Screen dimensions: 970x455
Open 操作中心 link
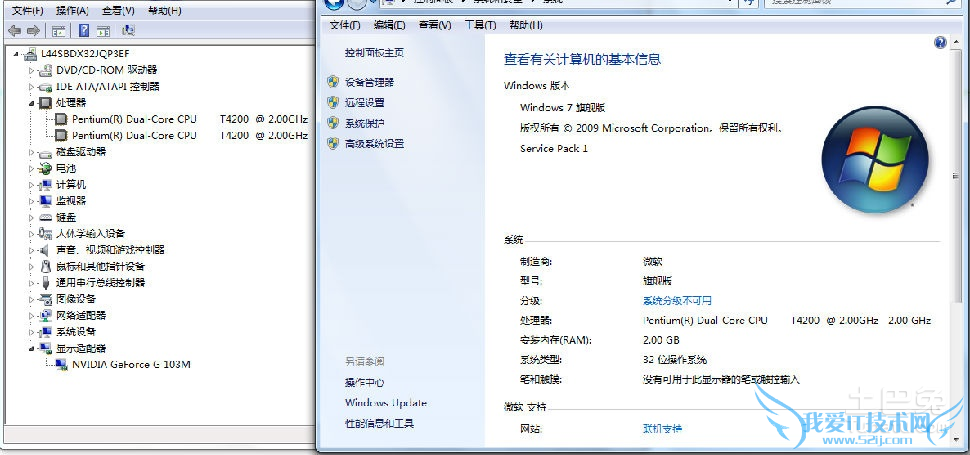[x=364, y=383]
